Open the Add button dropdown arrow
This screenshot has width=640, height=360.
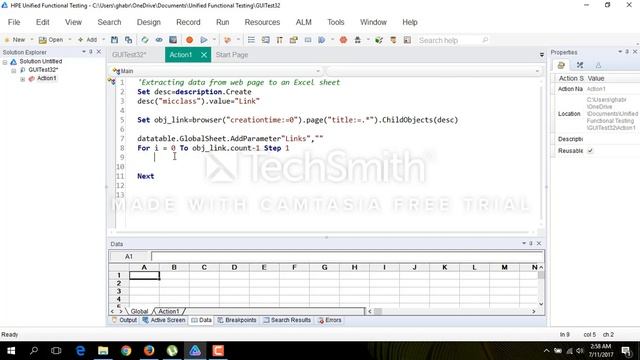(103, 40)
